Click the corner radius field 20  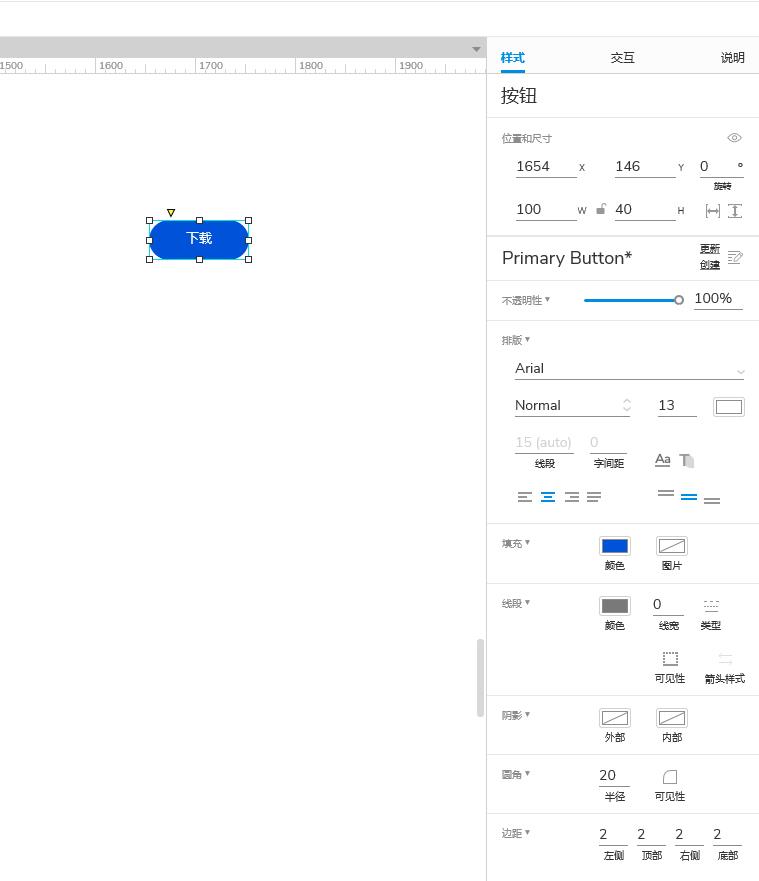click(x=614, y=776)
